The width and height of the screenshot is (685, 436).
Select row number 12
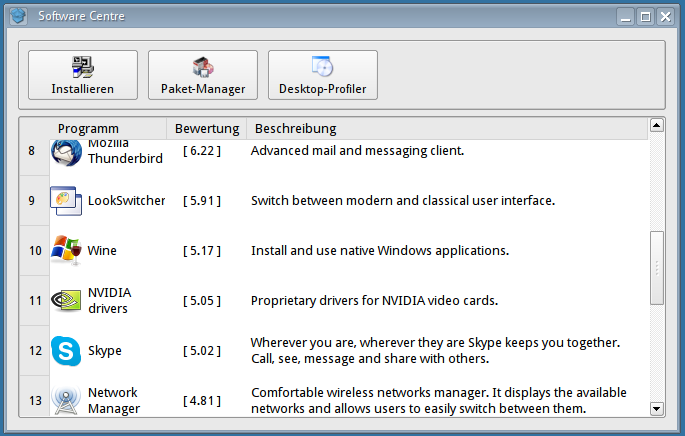(x=35, y=351)
